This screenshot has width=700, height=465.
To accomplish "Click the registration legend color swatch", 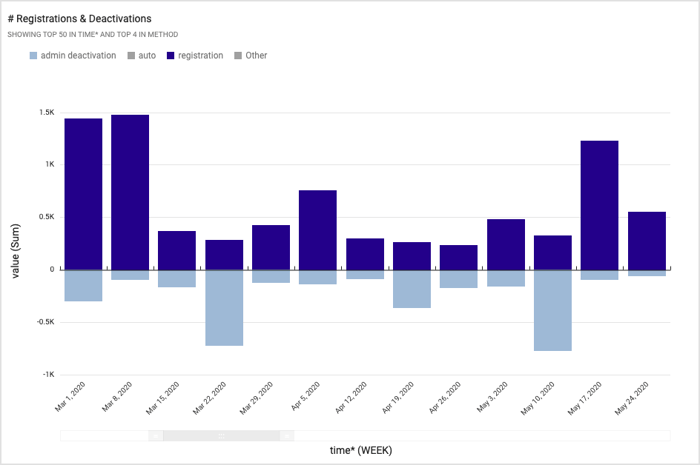I will pyautogui.click(x=169, y=55).
